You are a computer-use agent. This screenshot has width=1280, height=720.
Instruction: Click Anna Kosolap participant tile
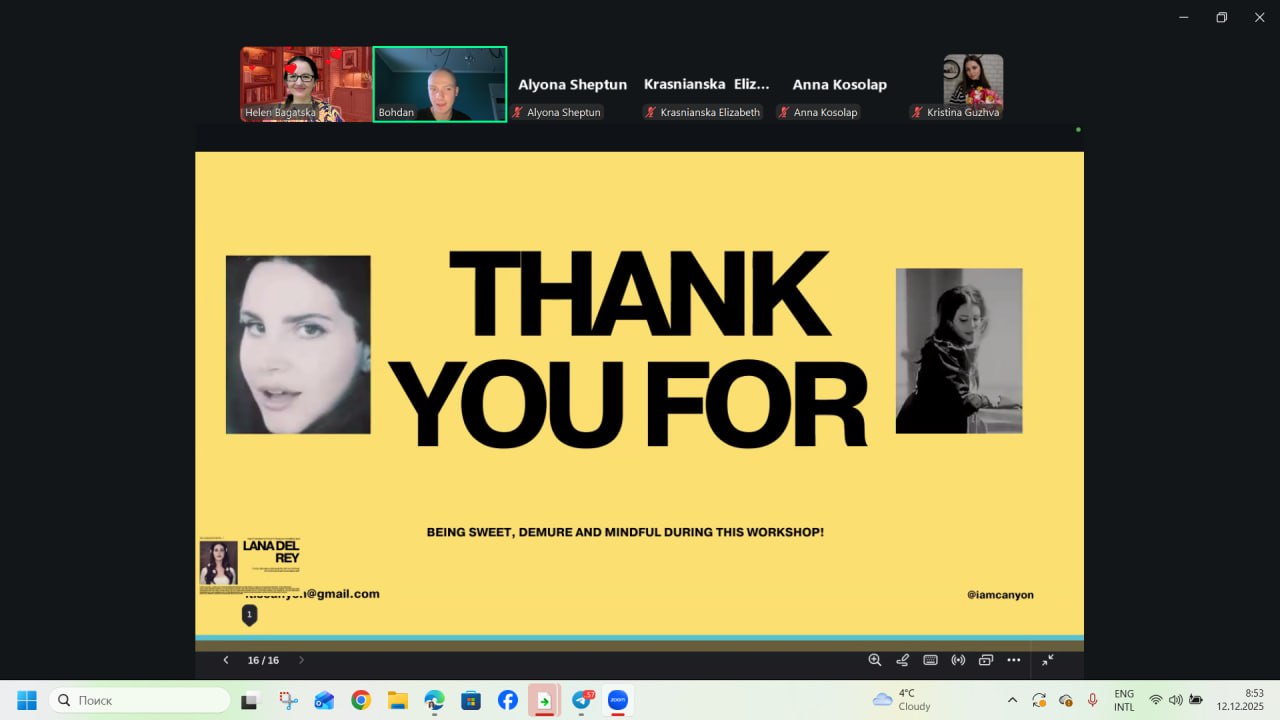[x=839, y=86]
